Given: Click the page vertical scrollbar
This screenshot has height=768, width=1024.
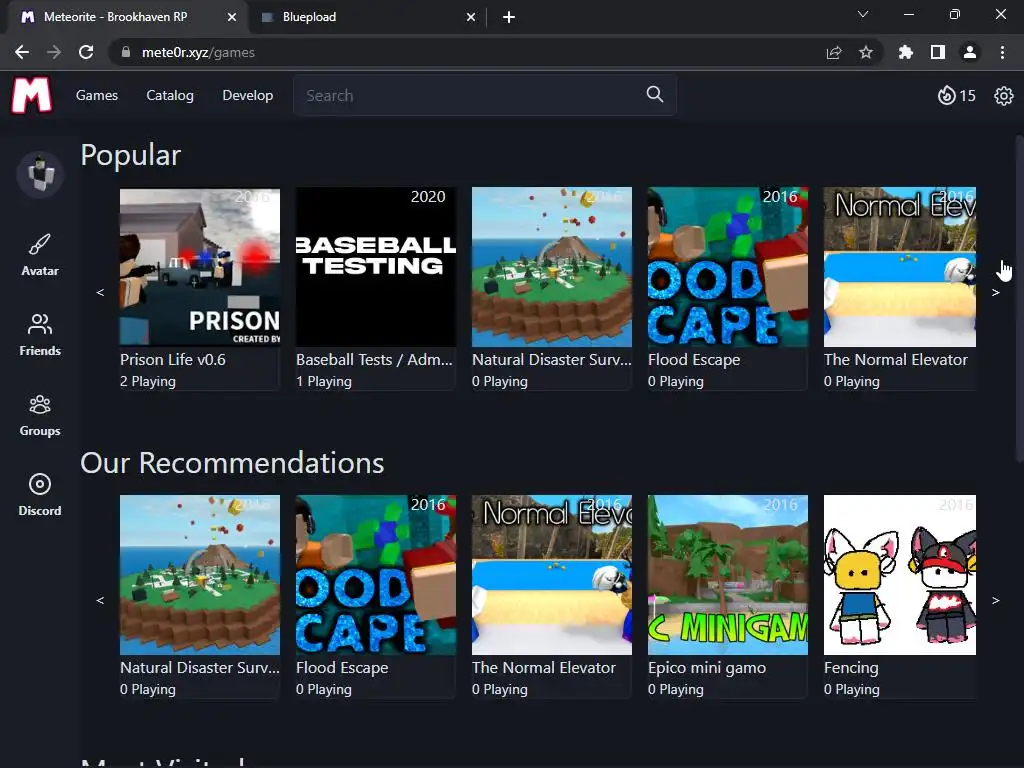Looking at the screenshot, I should pyautogui.click(x=1019, y=299).
